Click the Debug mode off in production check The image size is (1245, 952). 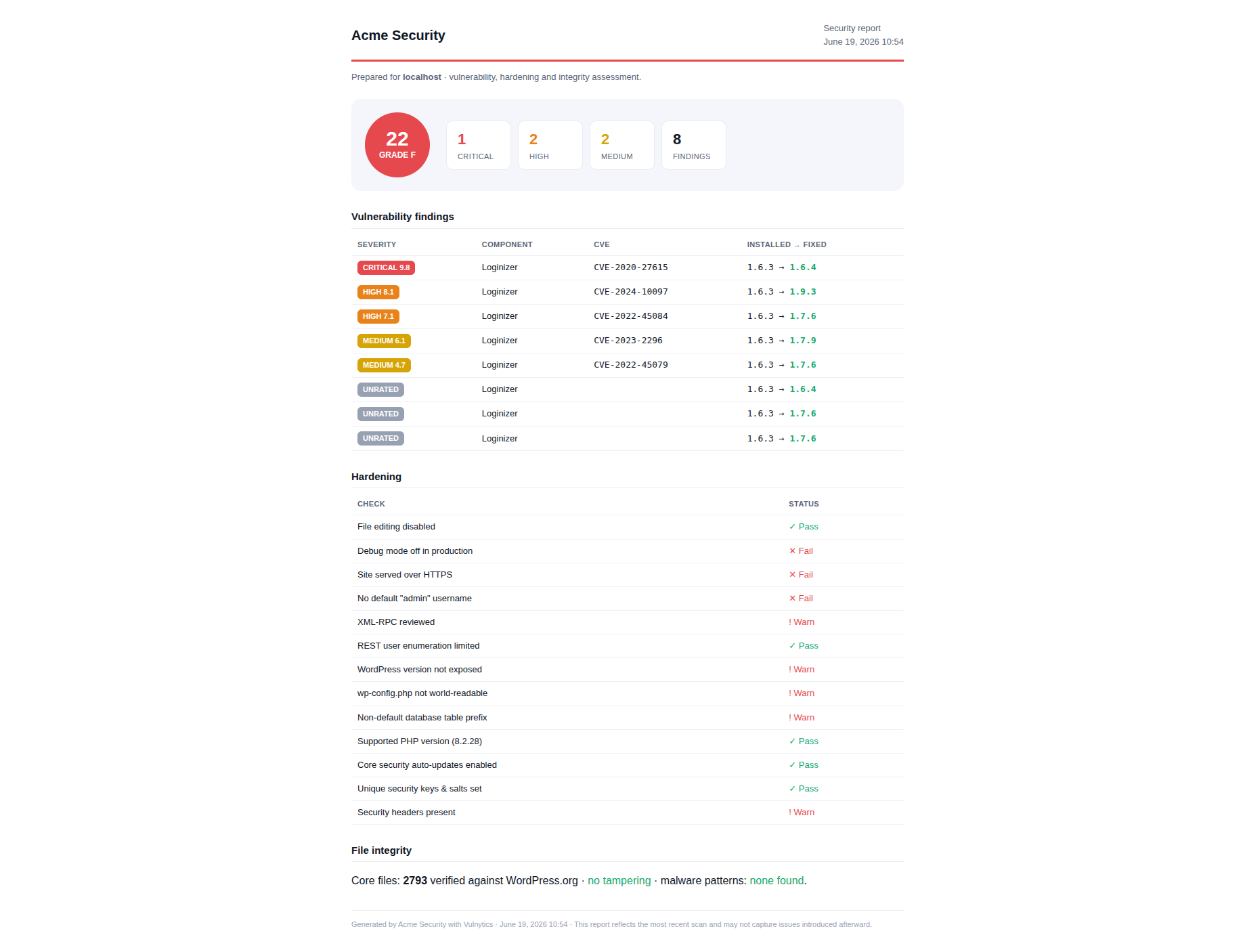(x=415, y=551)
